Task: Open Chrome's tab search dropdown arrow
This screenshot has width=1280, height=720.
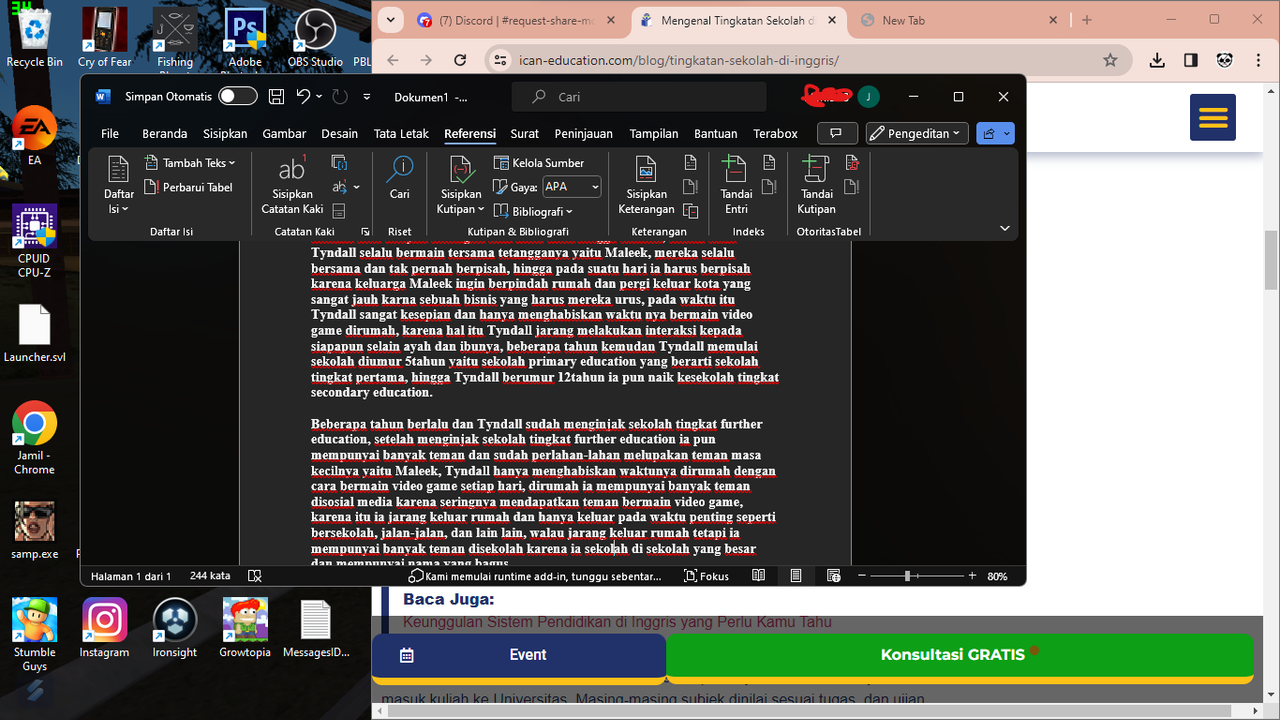Action: [x=391, y=20]
